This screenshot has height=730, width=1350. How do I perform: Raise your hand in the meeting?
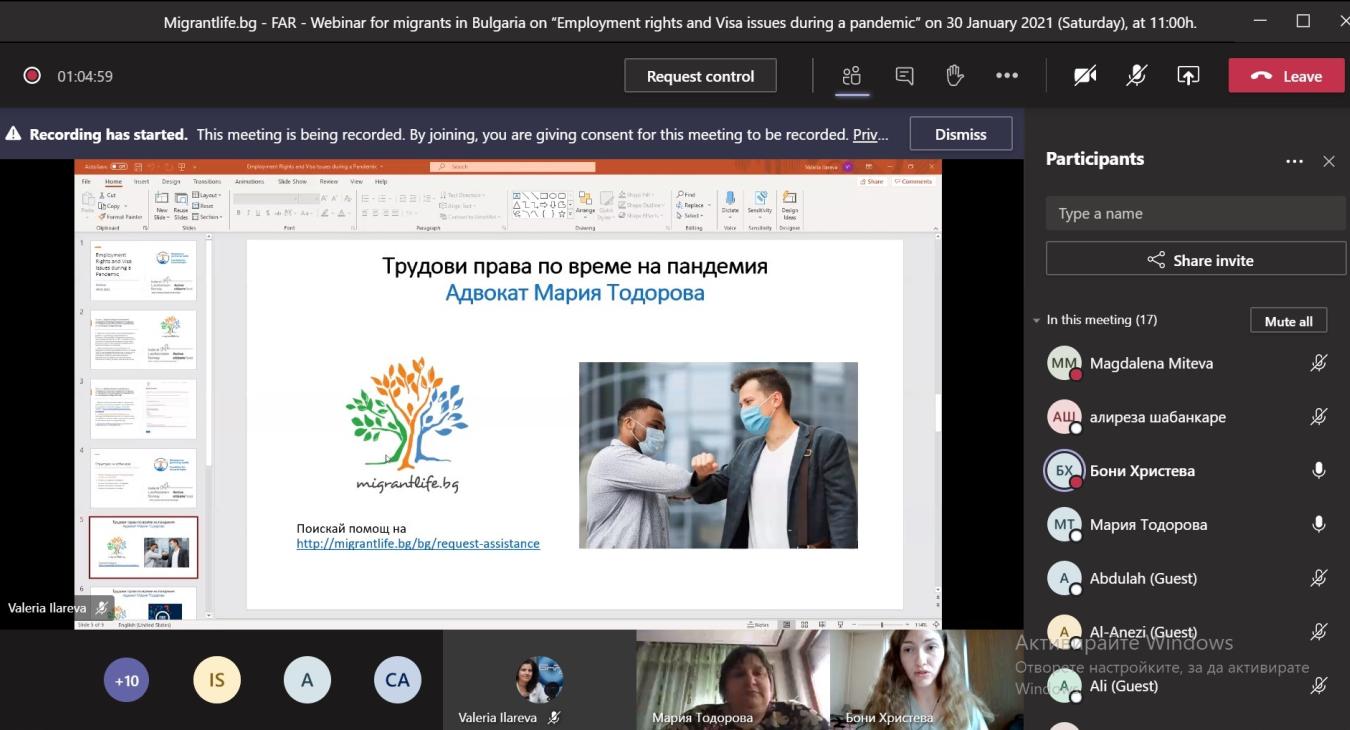pyautogui.click(x=954, y=76)
